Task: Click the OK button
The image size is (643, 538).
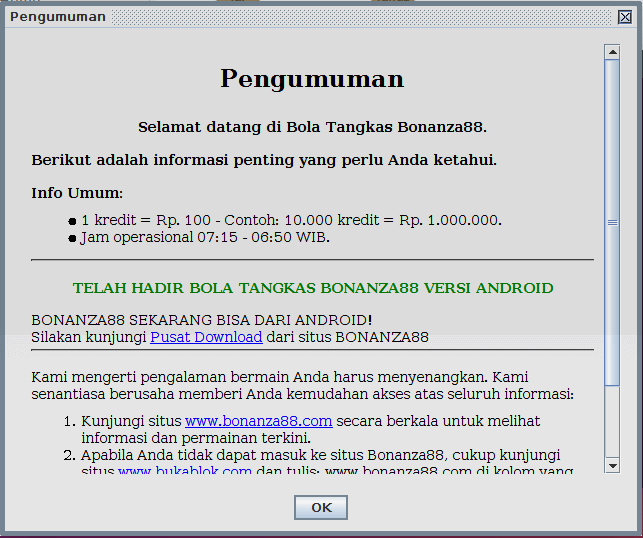Action: click(x=321, y=508)
